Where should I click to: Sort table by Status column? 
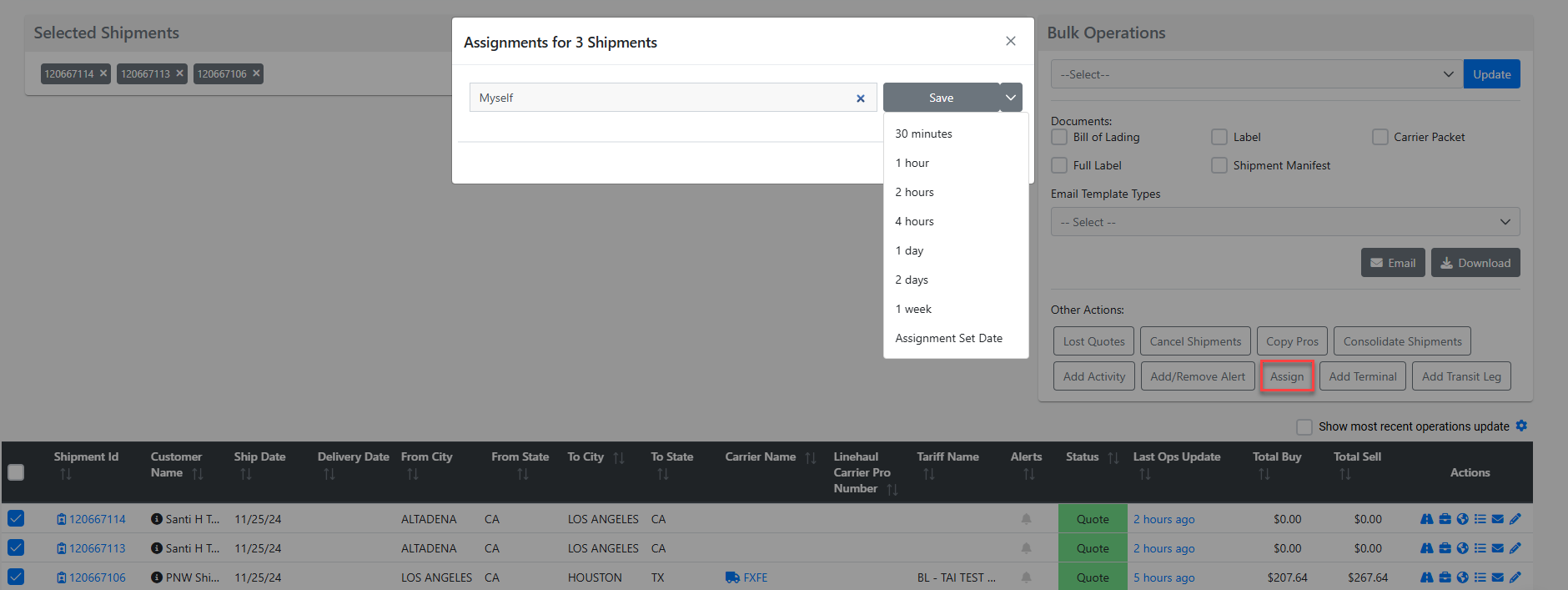tap(1113, 457)
